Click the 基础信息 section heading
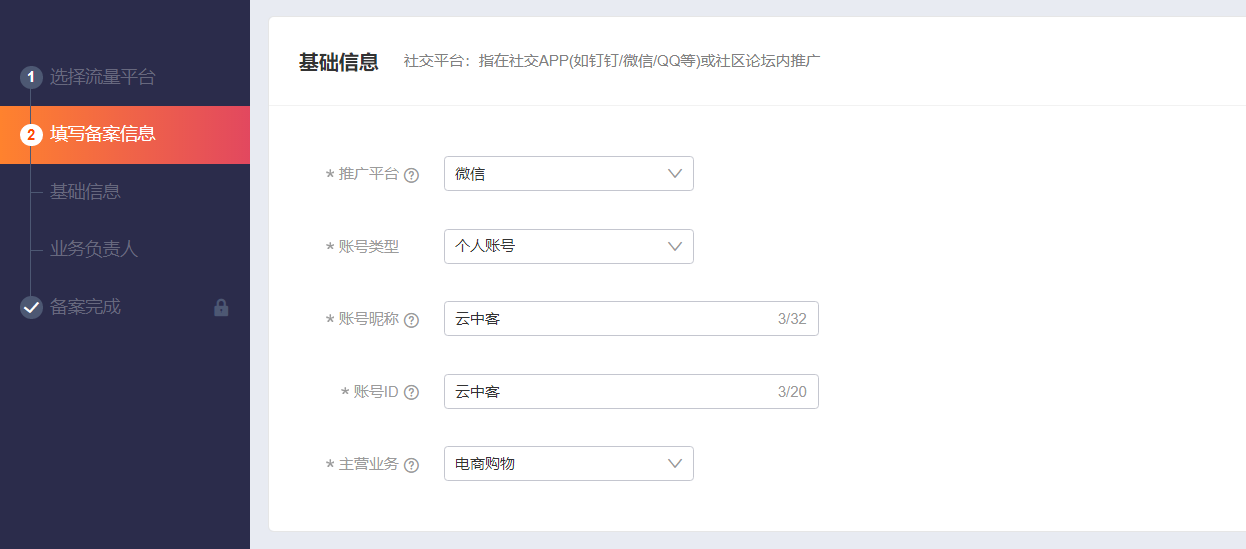This screenshot has height=549, width=1246. pyautogui.click(x=338, y=62)
